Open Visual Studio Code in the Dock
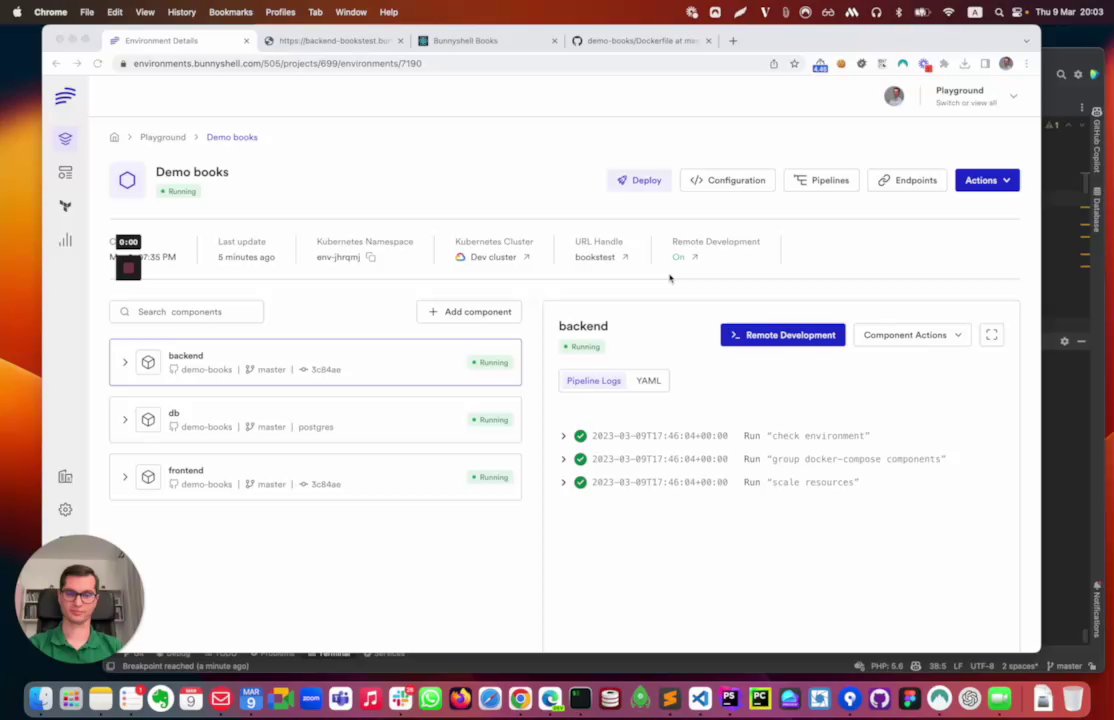This screenshot has height=720, width=1114. [x=700, y=699]
